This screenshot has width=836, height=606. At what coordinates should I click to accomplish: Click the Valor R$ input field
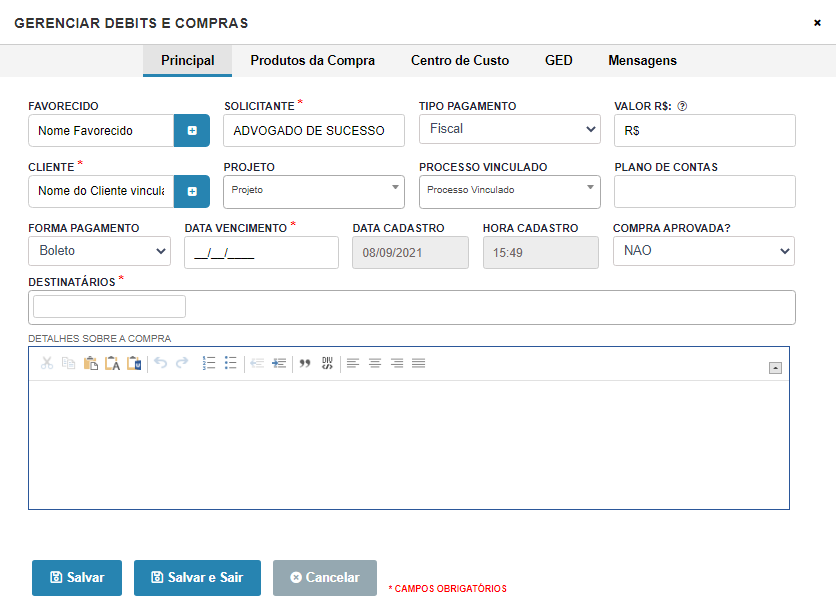click(x=705, y=131)
